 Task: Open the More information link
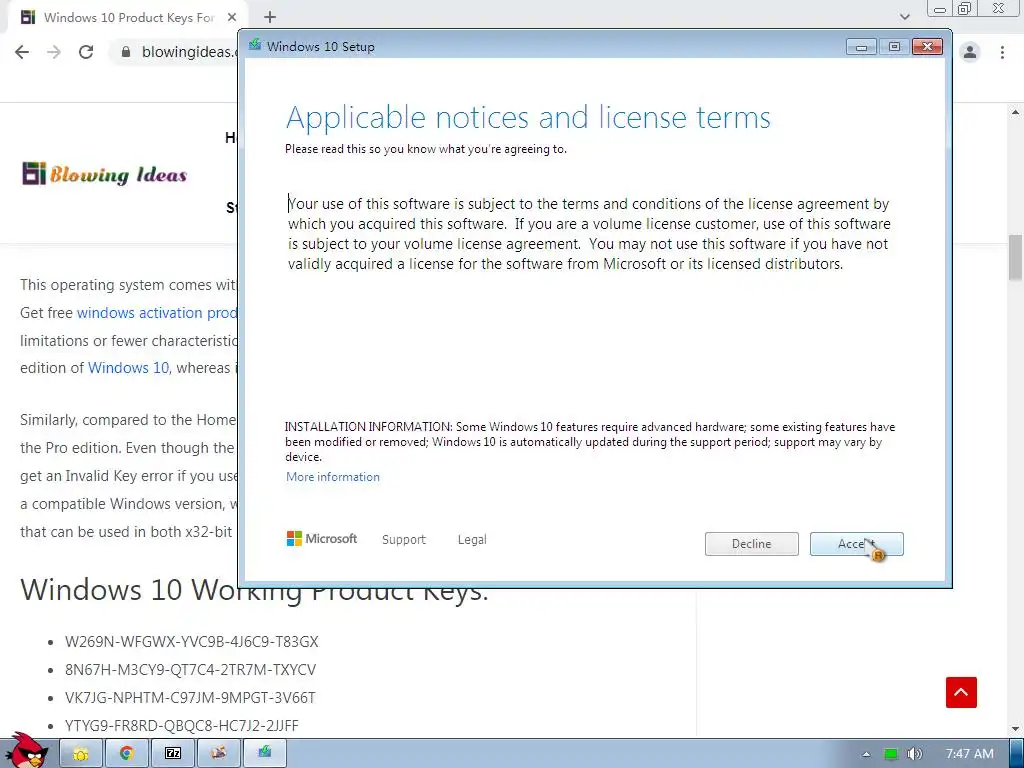tap(332, 477)
